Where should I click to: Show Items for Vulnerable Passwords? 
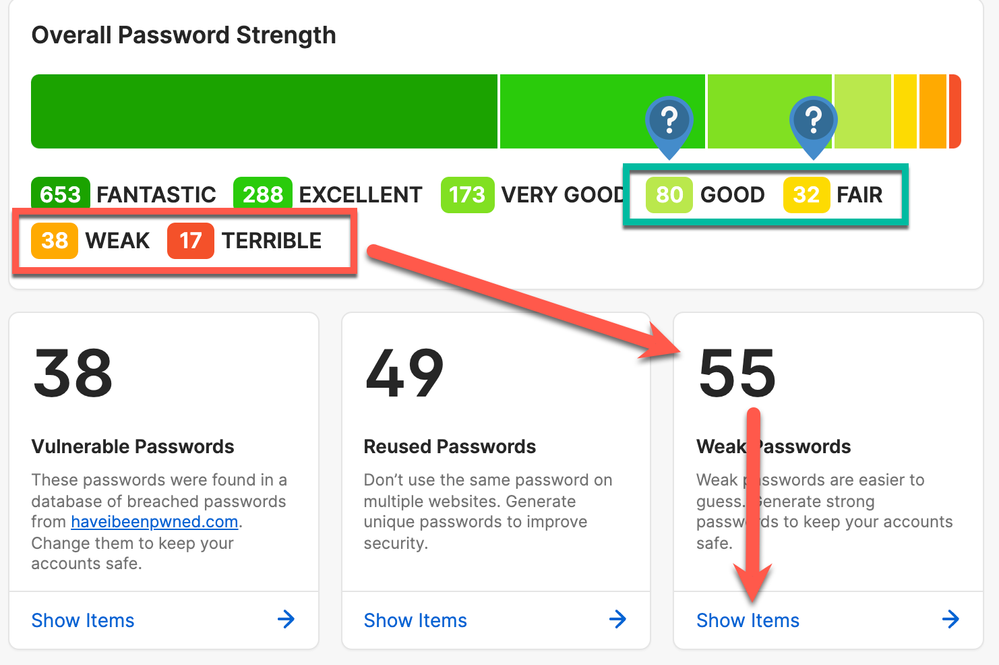83,621
